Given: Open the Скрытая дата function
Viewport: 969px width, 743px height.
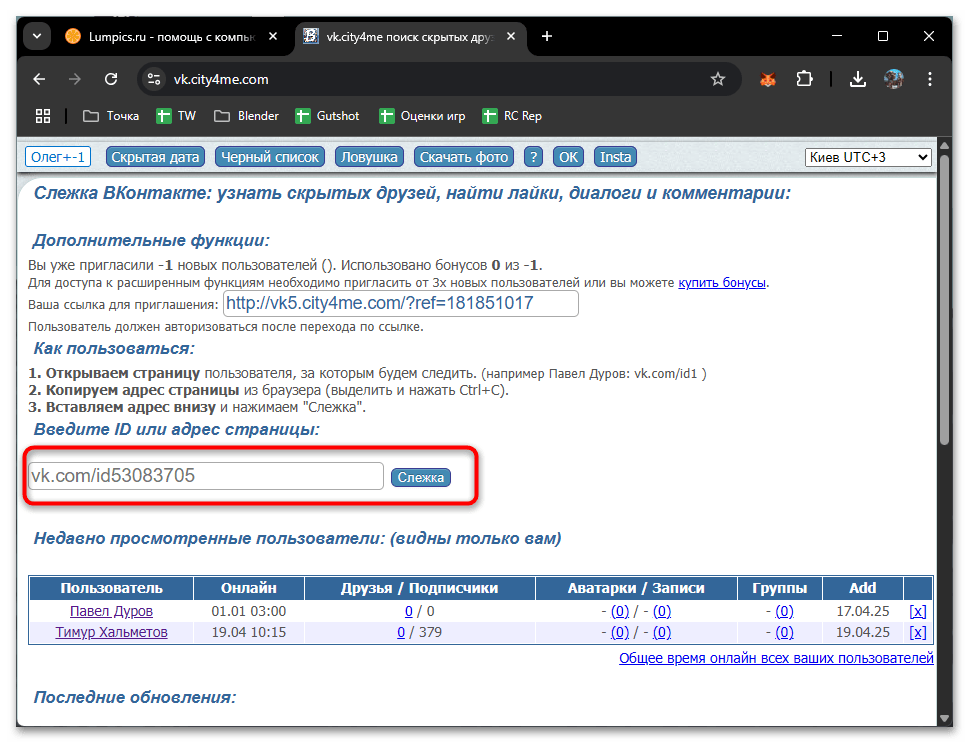Looking at the screenshot, I should pos(155,157).
